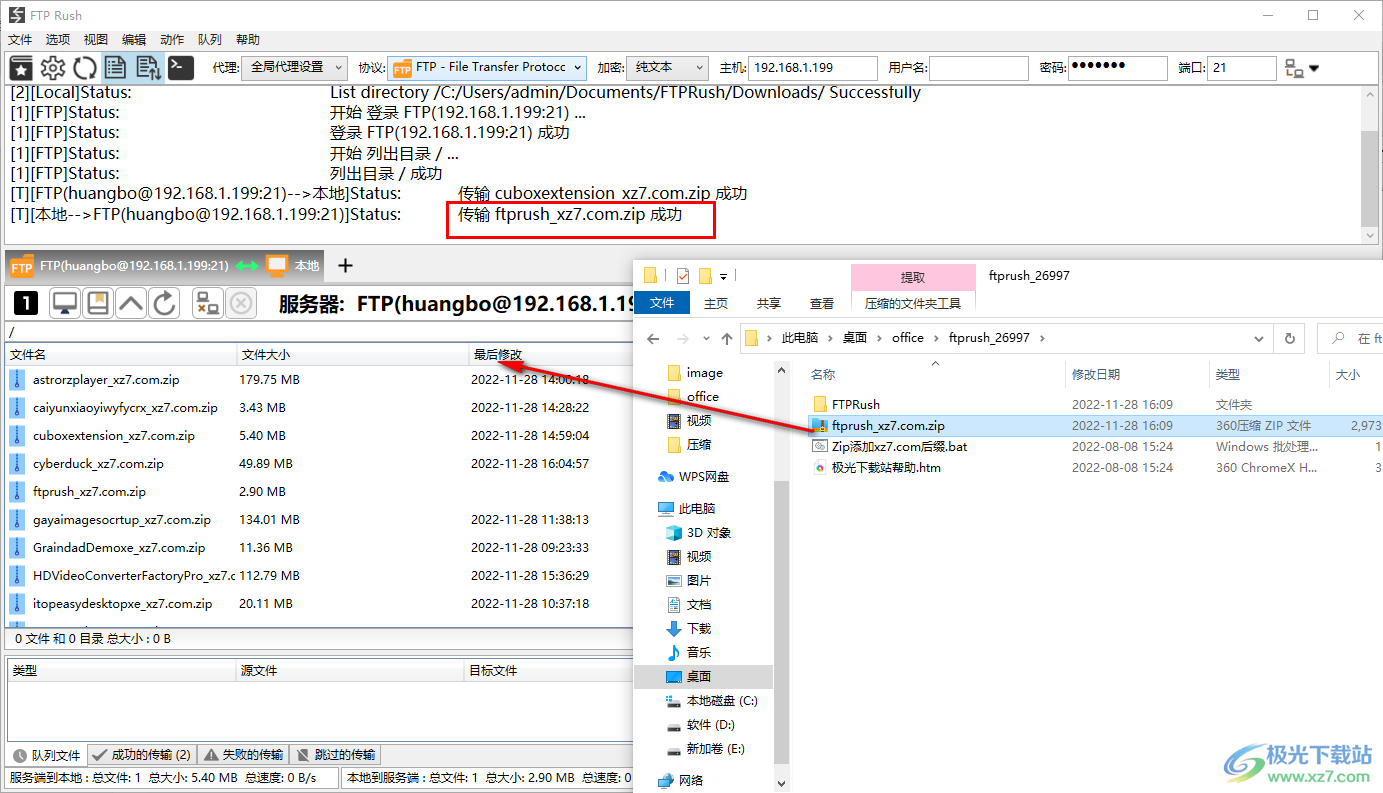This screenshot has height=793, width=1383.
Task: Open Explorer recent locations dropdown chevron
Action: [705, 338]
